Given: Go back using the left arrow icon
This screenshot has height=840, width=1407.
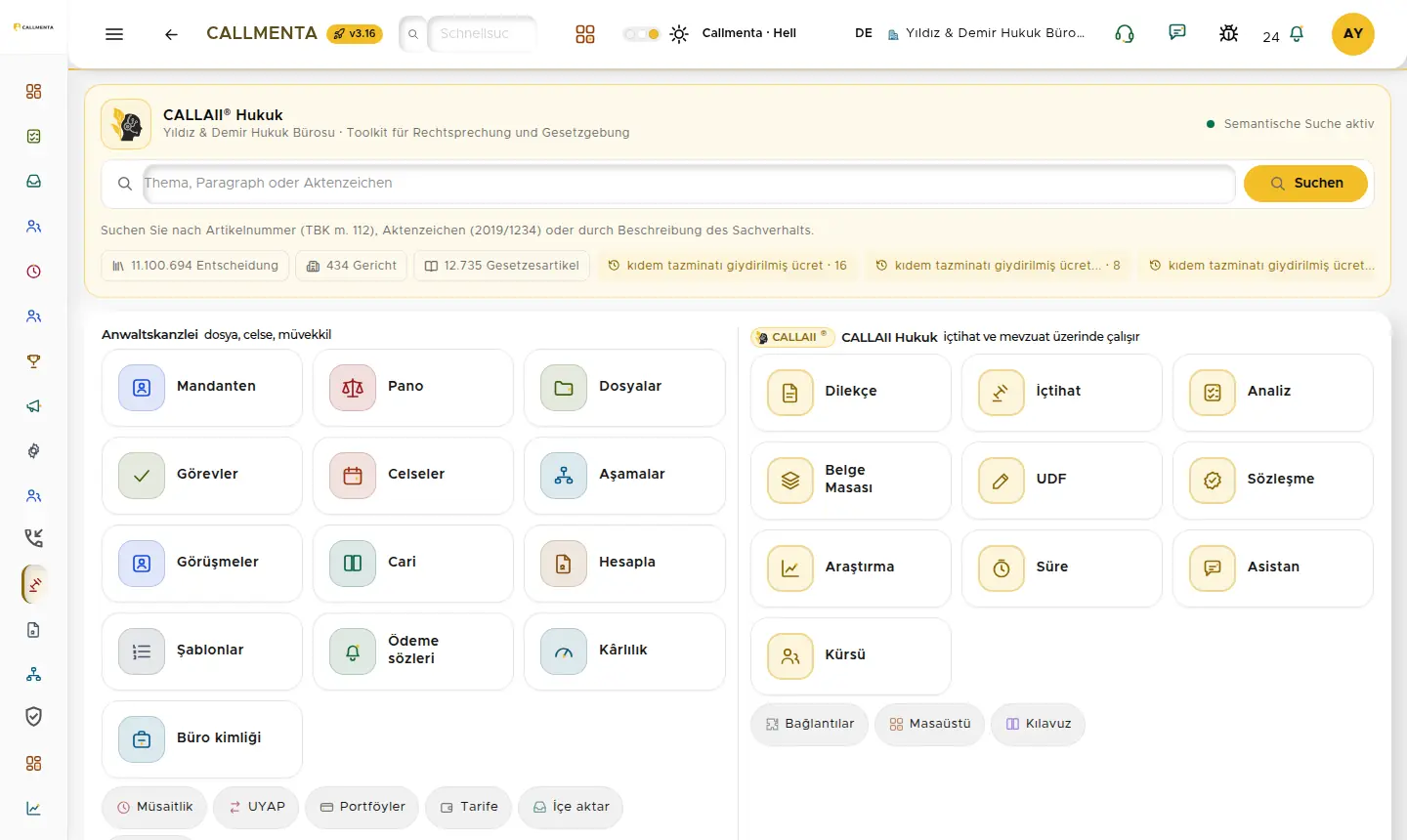Looking at the screenshot, I should 171,34.
